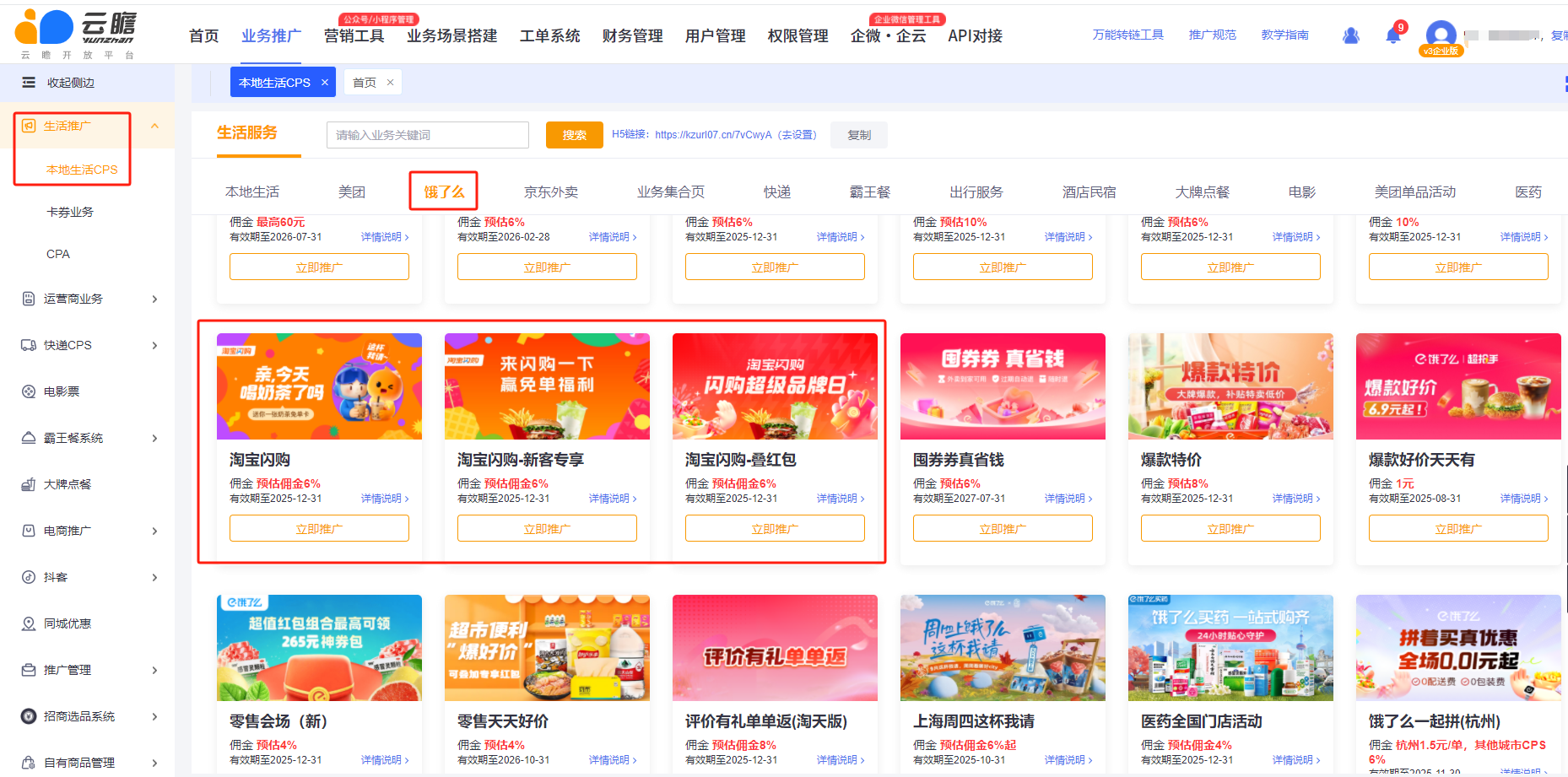Collapse the 生活推广 menu chevron
1568x777 pixels.
pos(154,126)
